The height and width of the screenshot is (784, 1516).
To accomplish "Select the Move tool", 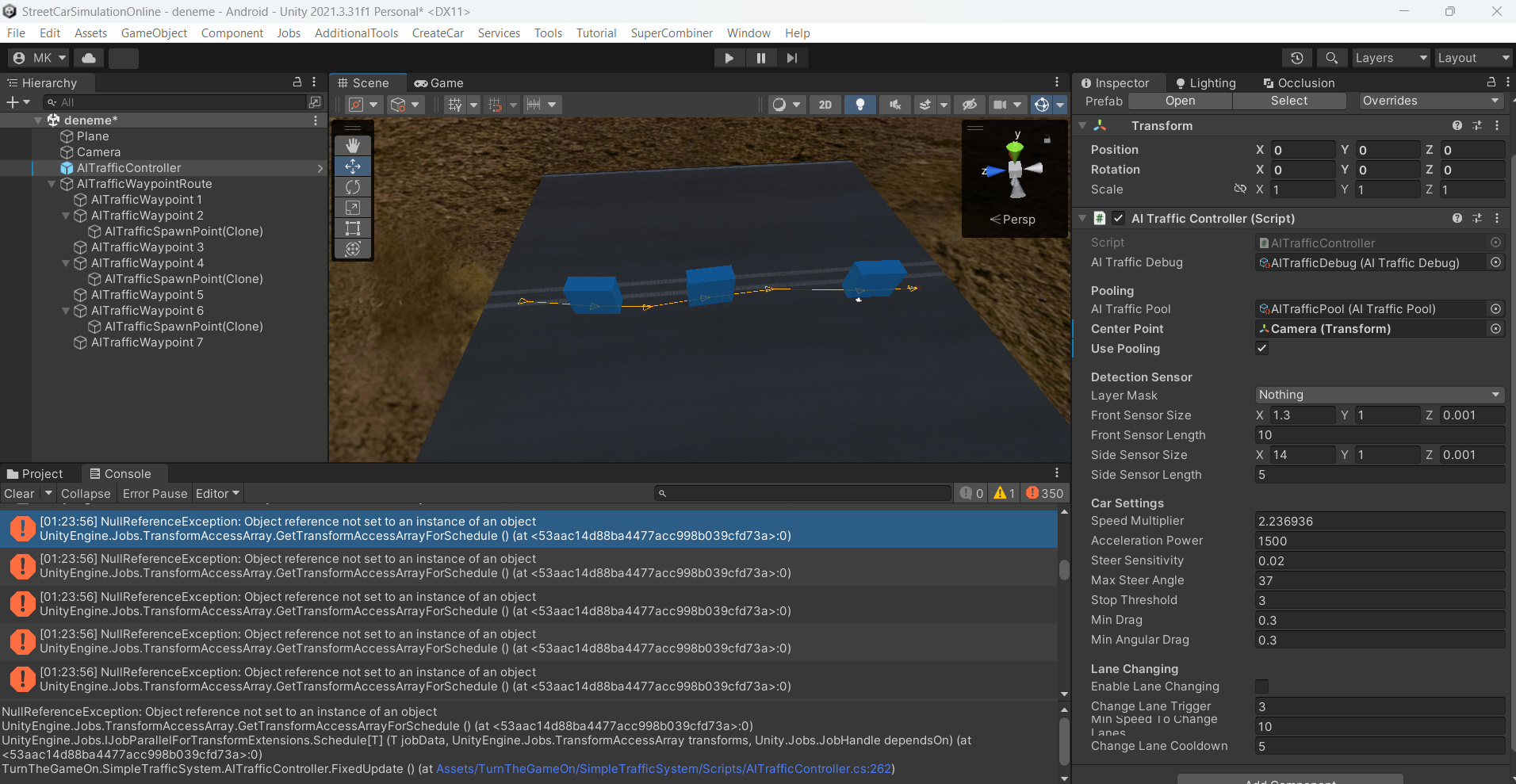I will click(x=352, y=166).
